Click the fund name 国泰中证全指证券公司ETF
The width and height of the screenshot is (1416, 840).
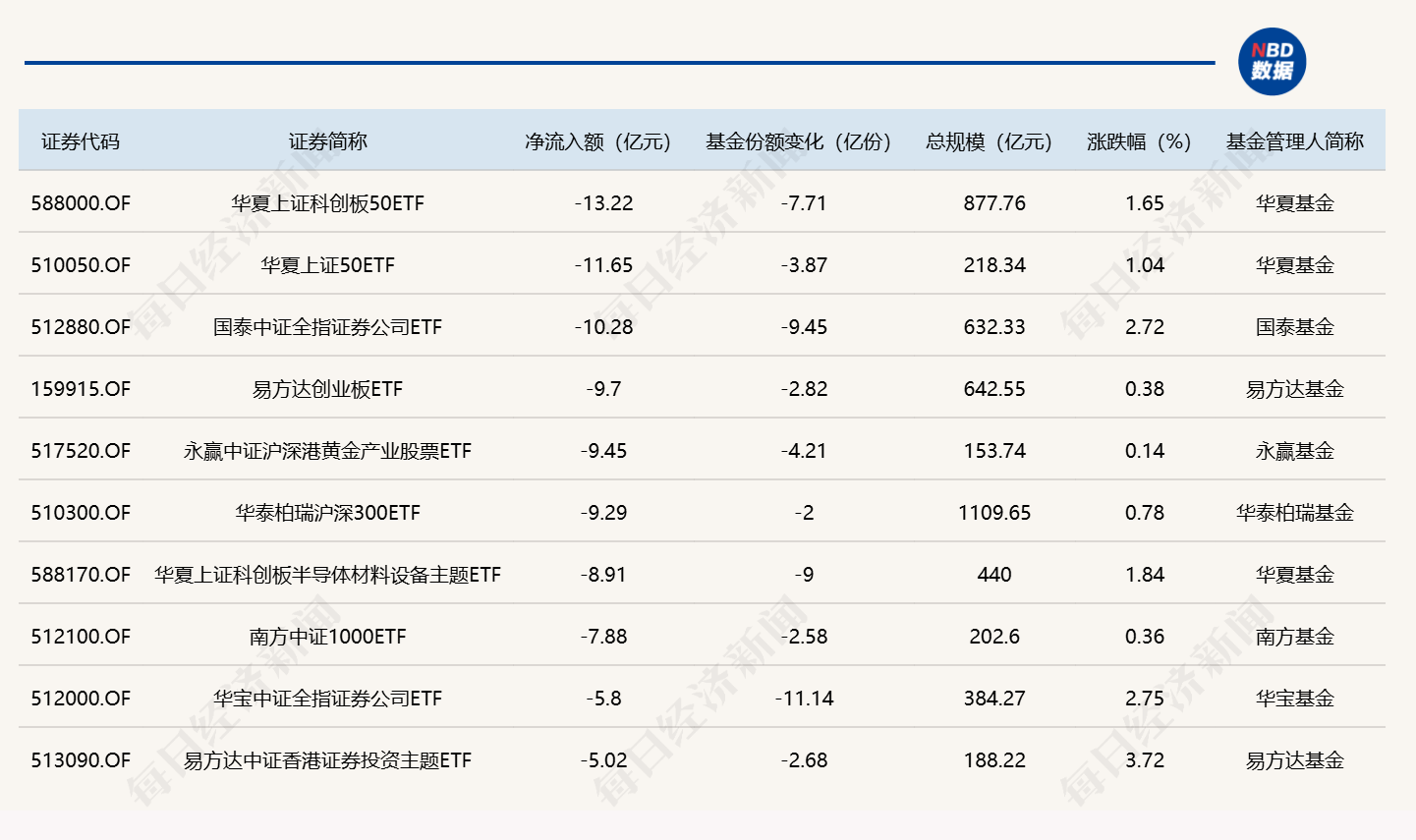(328, 327)
